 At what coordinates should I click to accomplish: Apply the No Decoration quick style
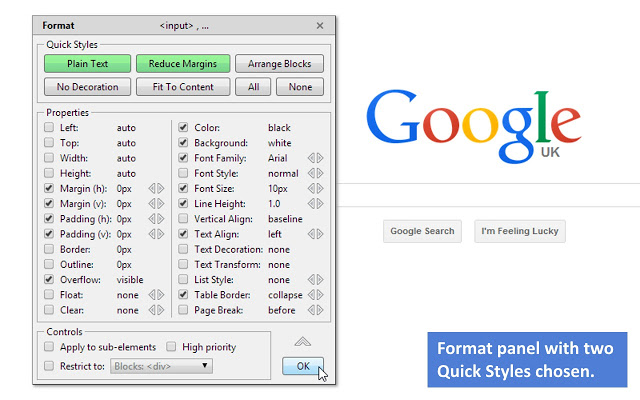coord(87,87)
